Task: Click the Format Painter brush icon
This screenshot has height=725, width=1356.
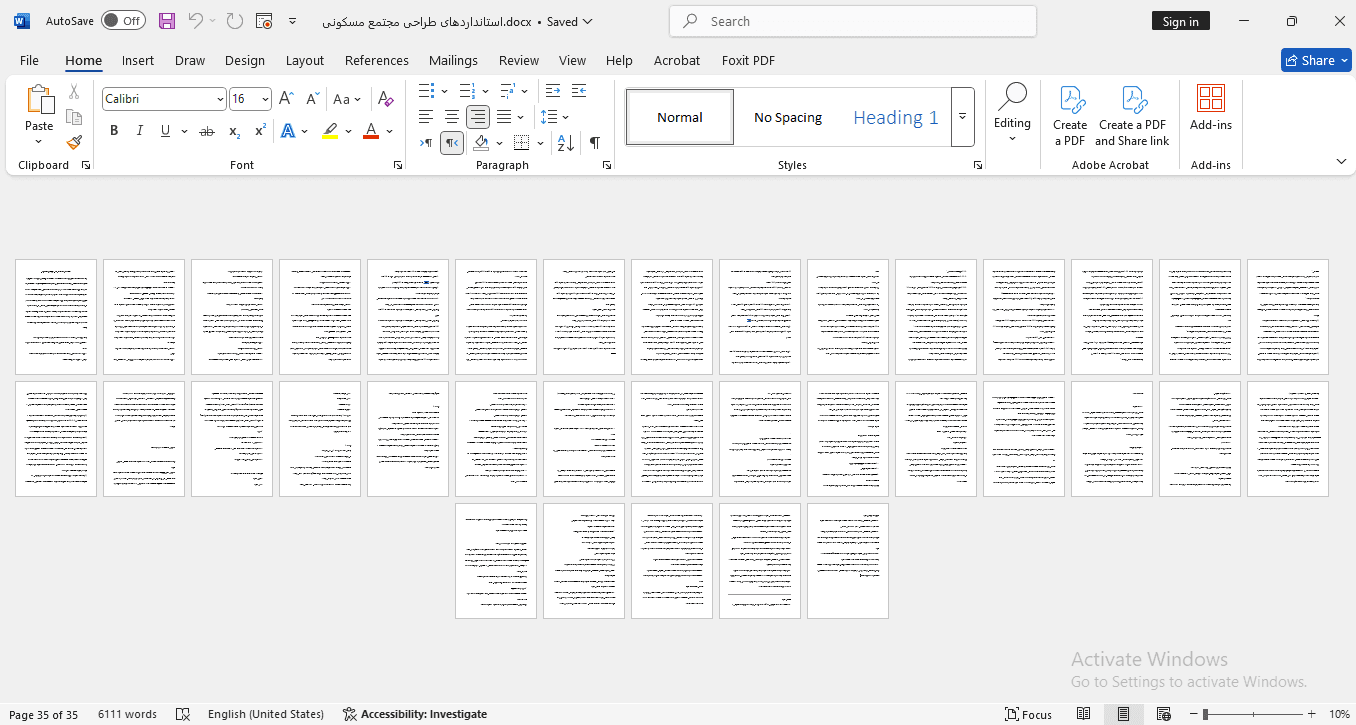Action: 74,142
